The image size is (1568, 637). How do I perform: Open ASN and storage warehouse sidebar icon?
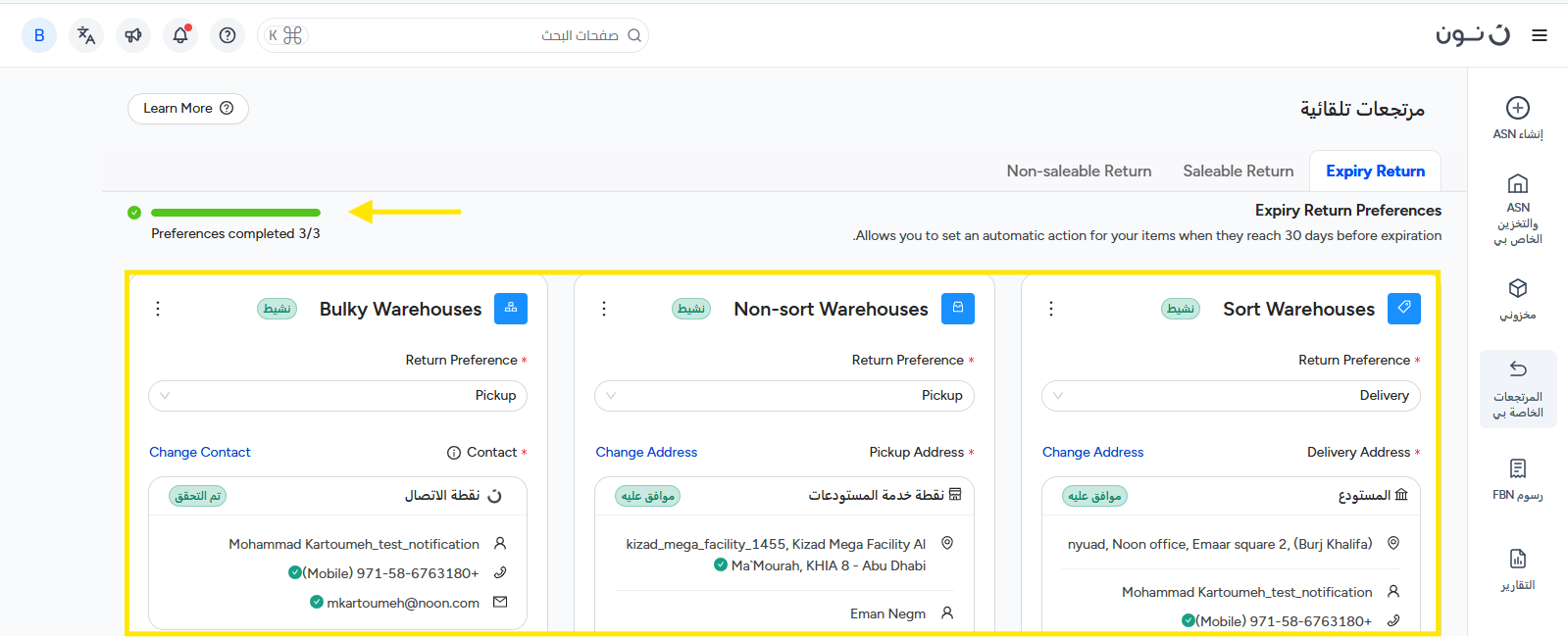[1517, 184]
